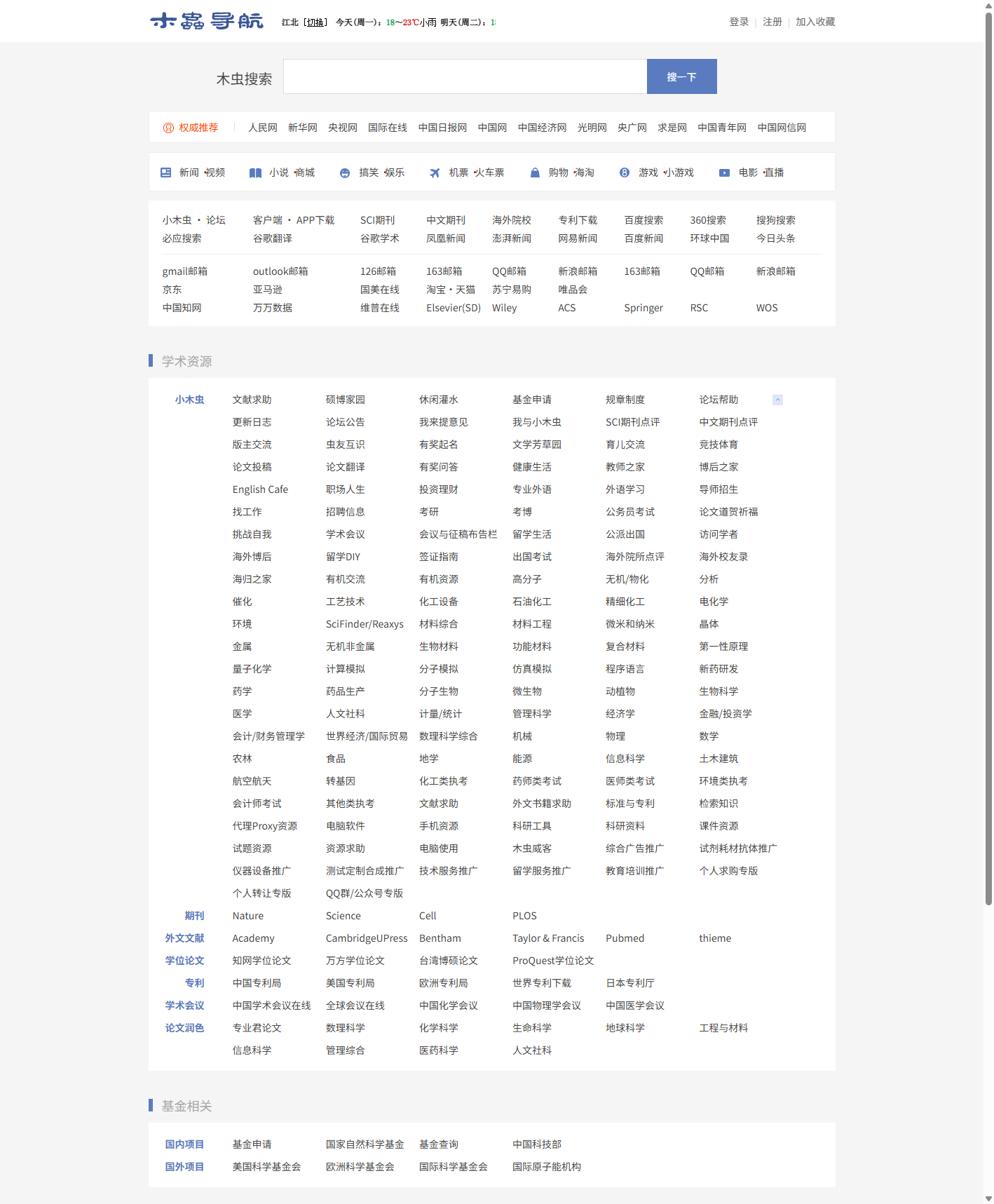The image size is (994, 1204).
Task: Select 加入收藏 in the top bar
Action: click(815, 22)
